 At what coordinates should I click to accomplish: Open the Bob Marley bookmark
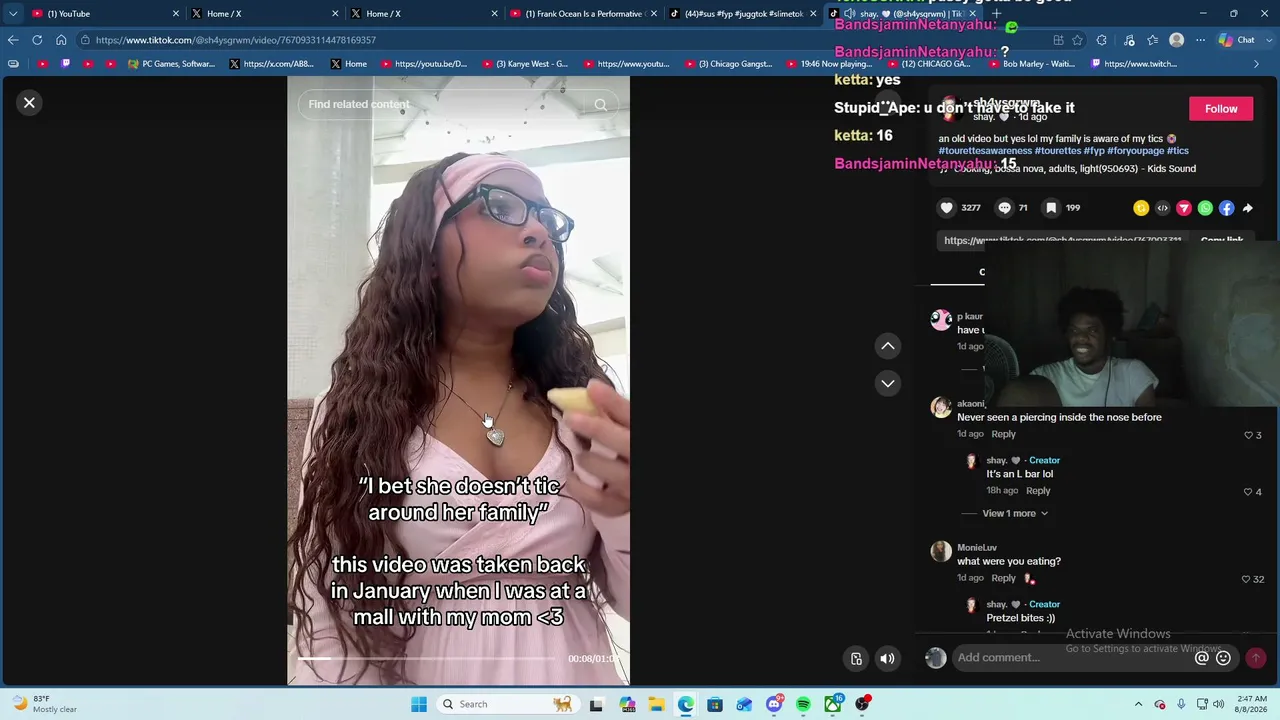[1031, 64]
